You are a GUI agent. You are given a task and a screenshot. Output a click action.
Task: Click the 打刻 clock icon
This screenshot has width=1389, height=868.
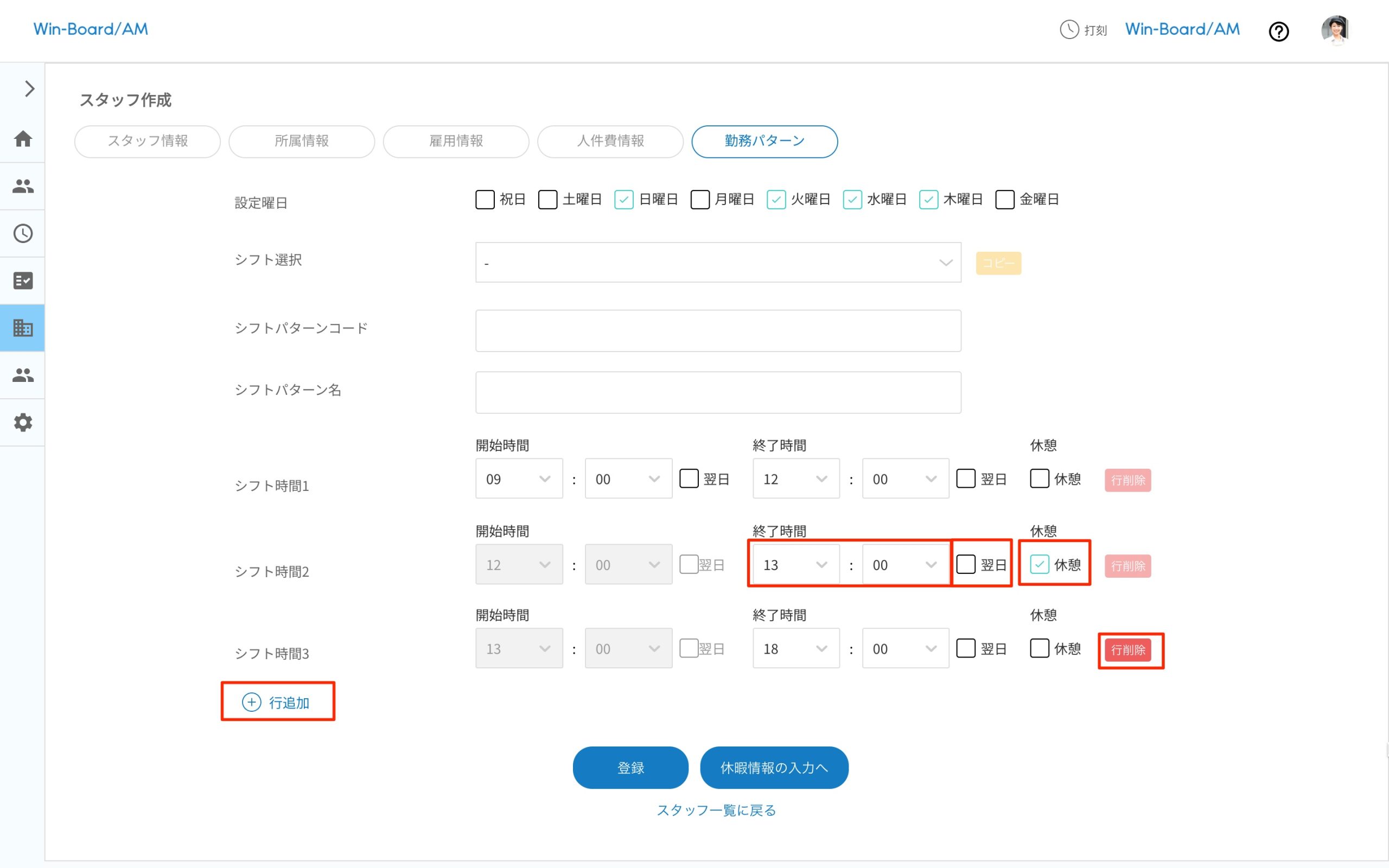point(1069,29)
